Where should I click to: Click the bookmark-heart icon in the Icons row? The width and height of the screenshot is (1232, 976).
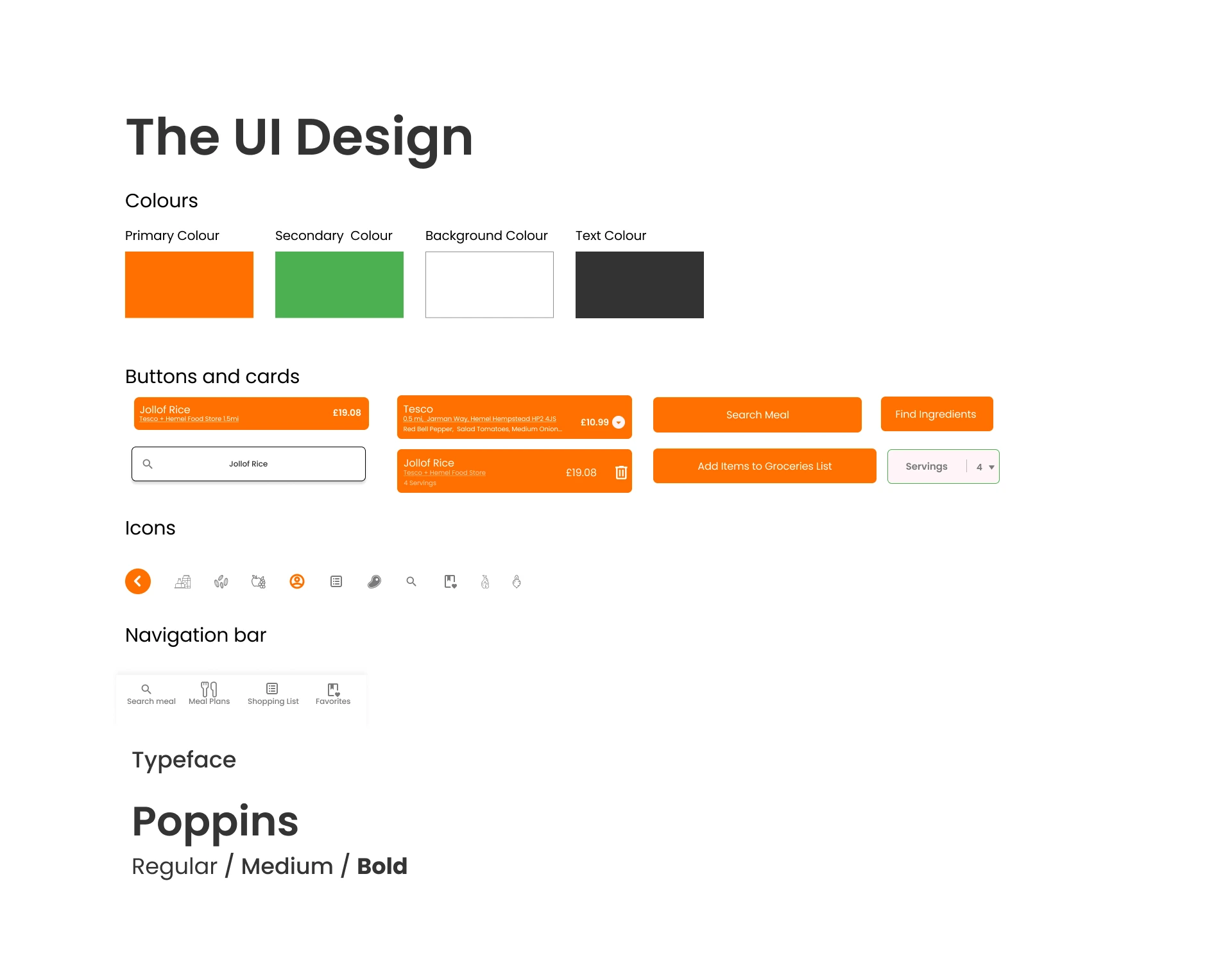click(450, 582)
